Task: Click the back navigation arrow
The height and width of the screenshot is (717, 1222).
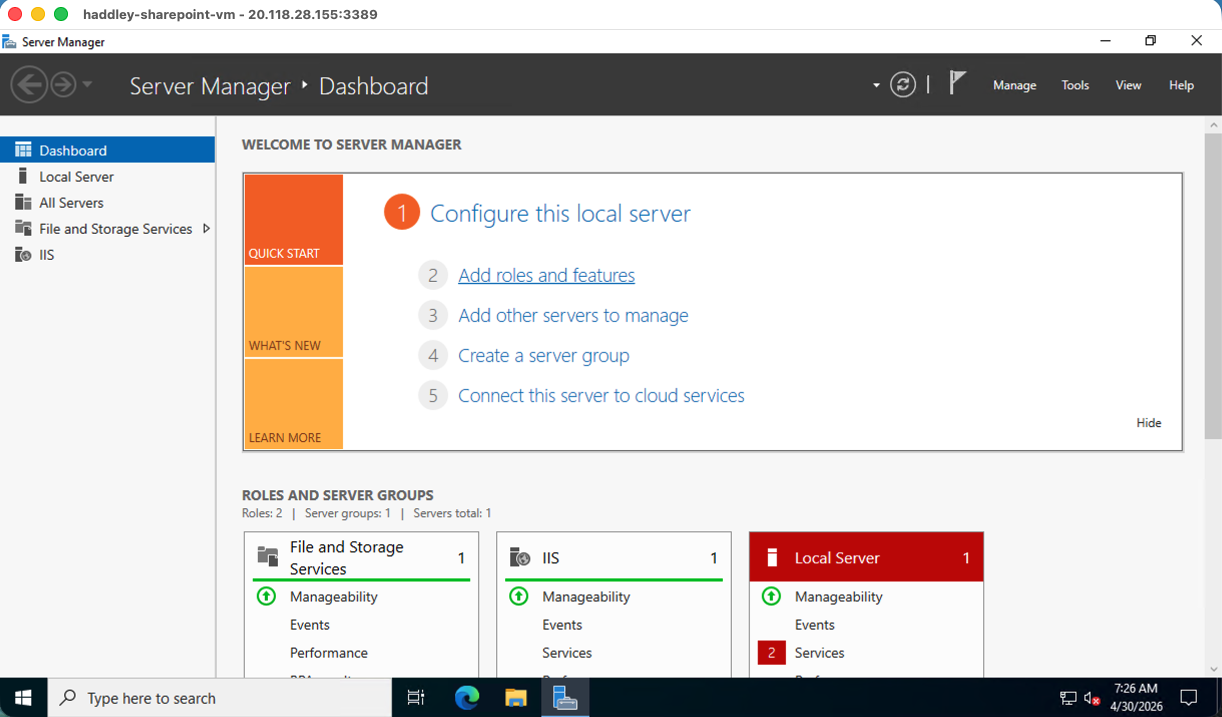Action: (x=30, y=85)
